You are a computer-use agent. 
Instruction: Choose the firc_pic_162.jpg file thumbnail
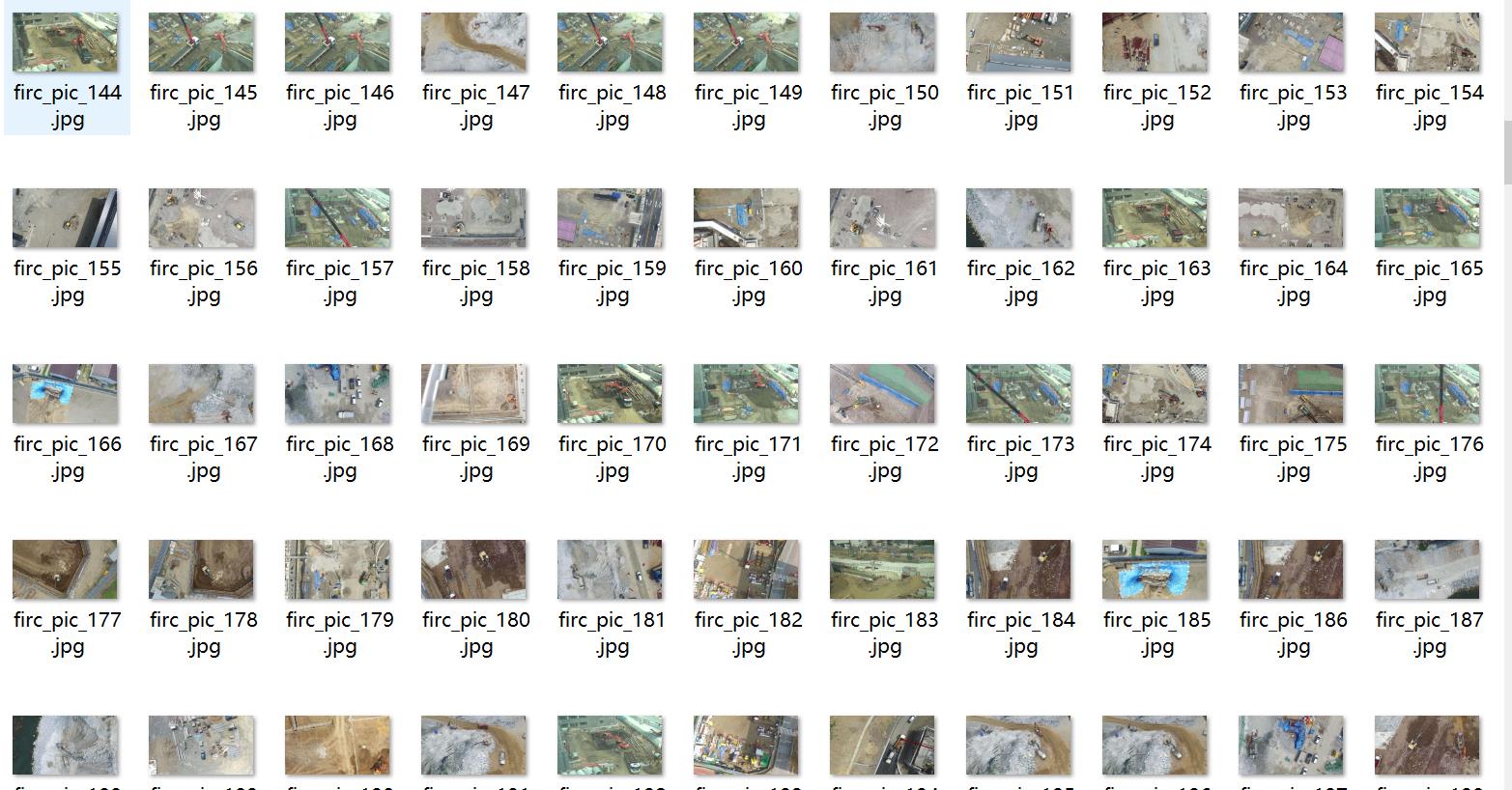1018,217
